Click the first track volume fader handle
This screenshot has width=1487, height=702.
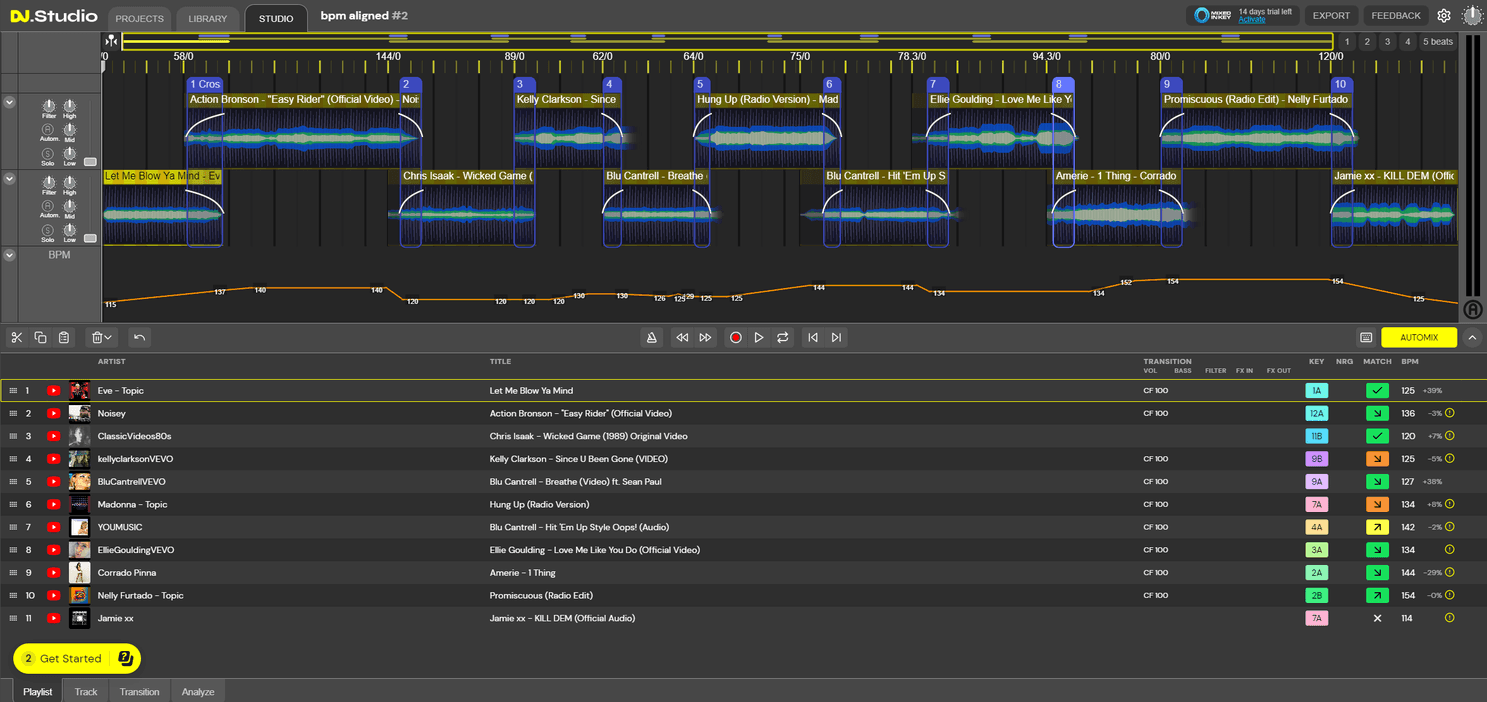(90, 161)
